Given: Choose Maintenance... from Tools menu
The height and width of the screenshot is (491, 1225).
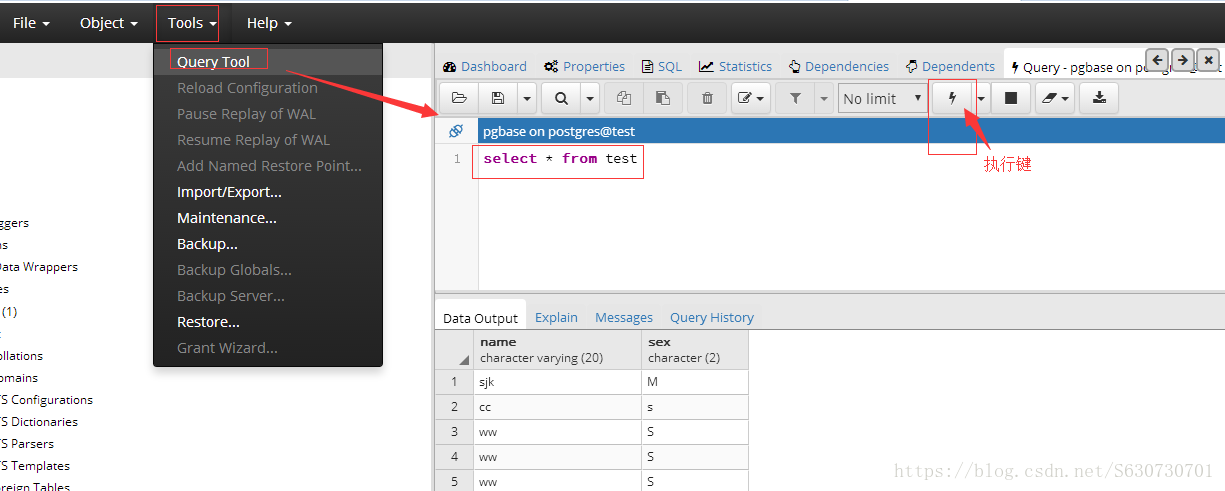Looking at the screenshot, I should (268, 218).
